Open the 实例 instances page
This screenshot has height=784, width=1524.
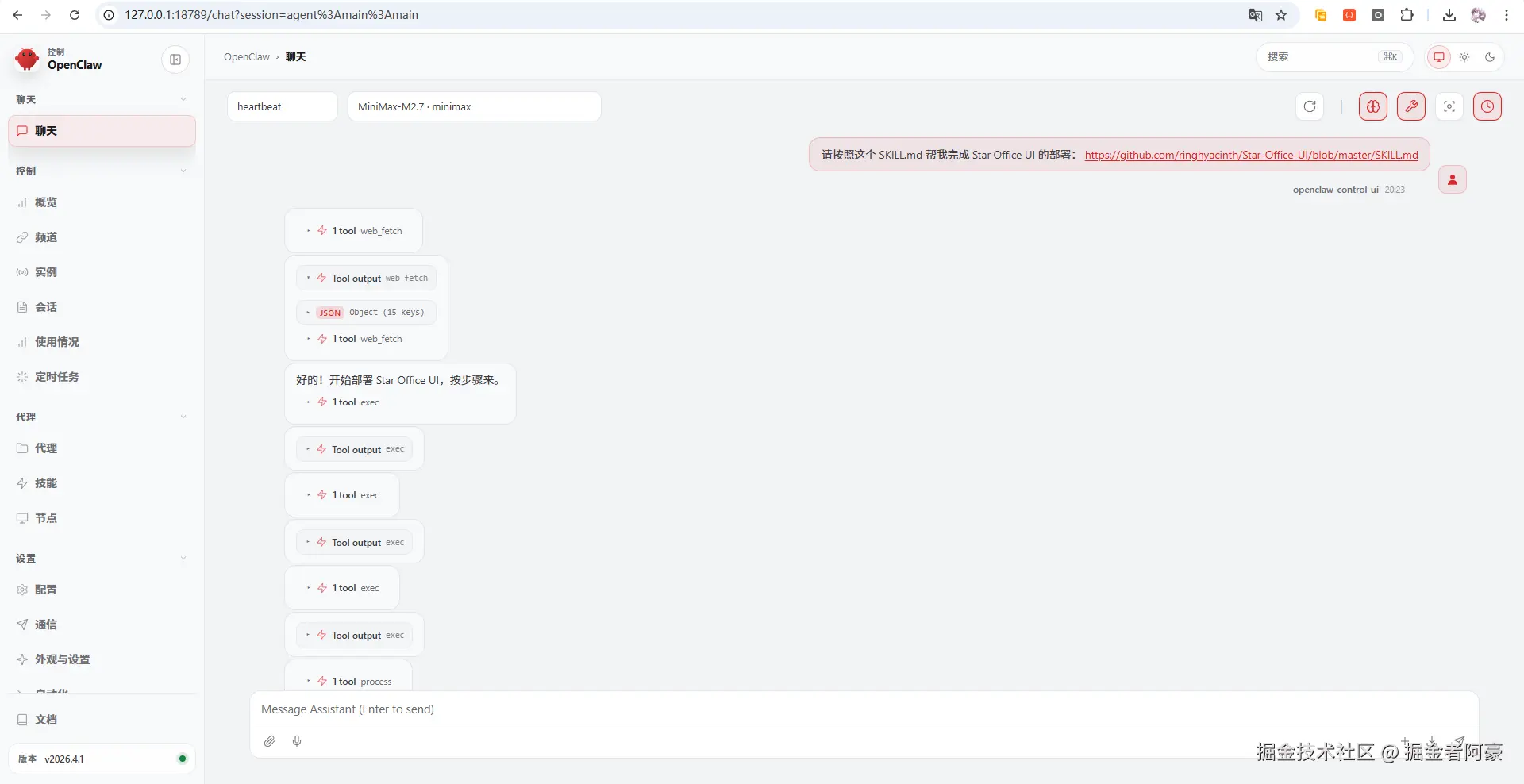102,272
